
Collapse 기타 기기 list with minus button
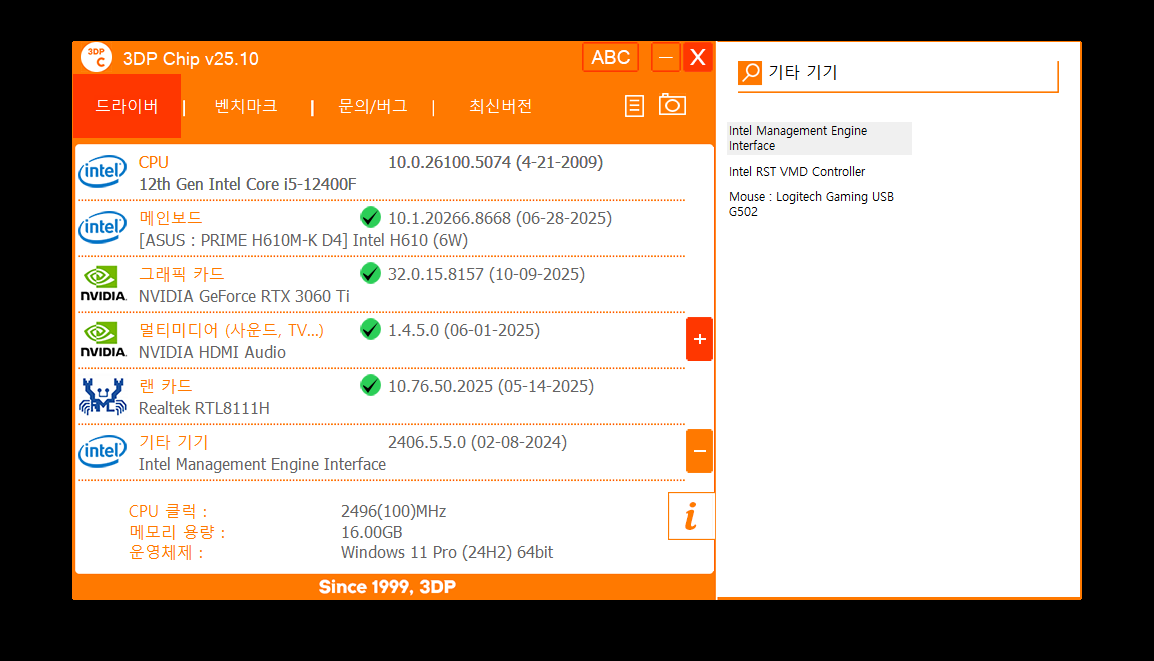coord(699,451)
